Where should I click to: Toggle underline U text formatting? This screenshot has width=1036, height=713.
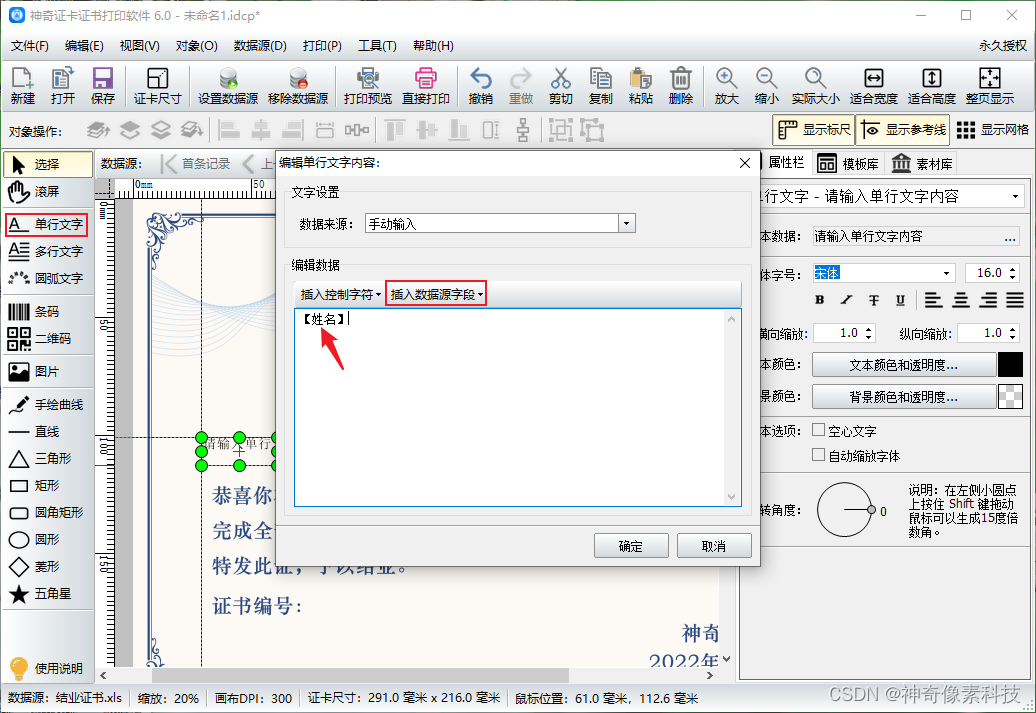tap(900, 300)
